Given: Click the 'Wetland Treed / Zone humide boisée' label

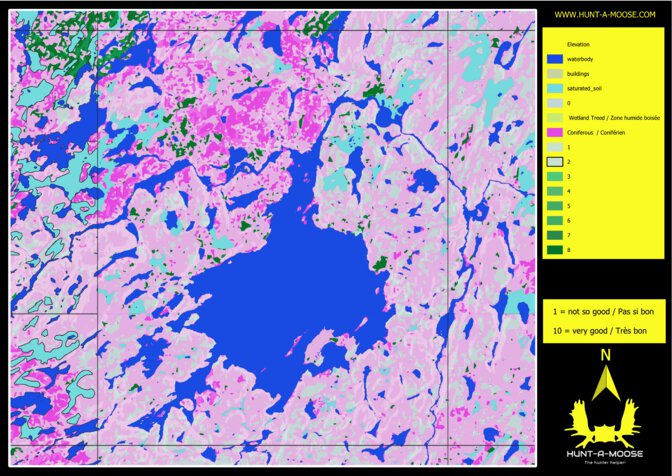Looking at the screenshot, I should click(614, 118).
